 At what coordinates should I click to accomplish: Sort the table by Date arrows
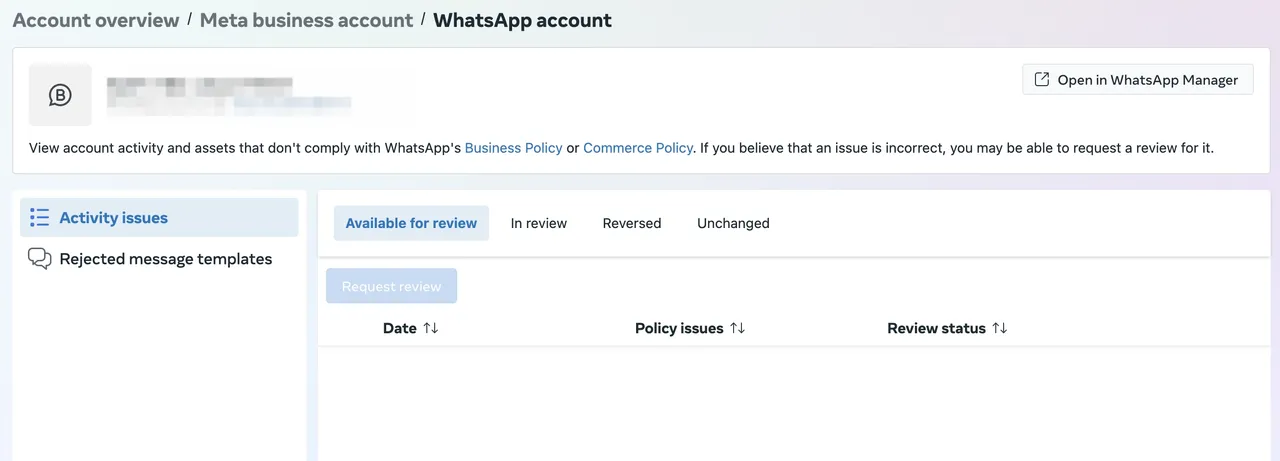click(x=431, y=328)
